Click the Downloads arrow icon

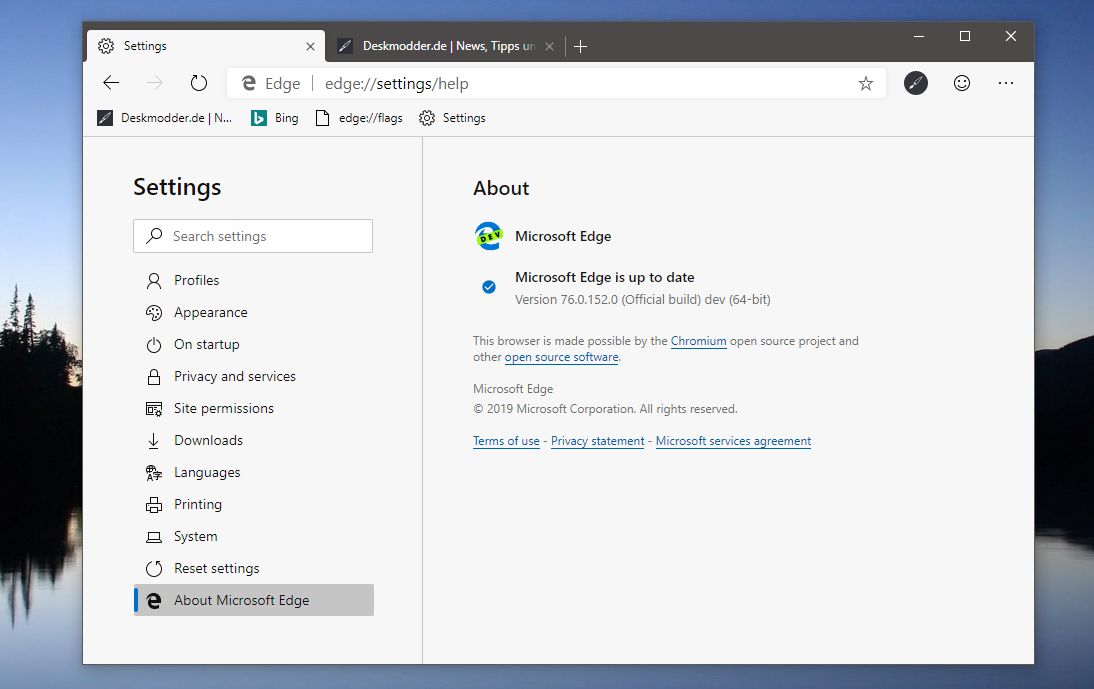[x=153, y=441]
